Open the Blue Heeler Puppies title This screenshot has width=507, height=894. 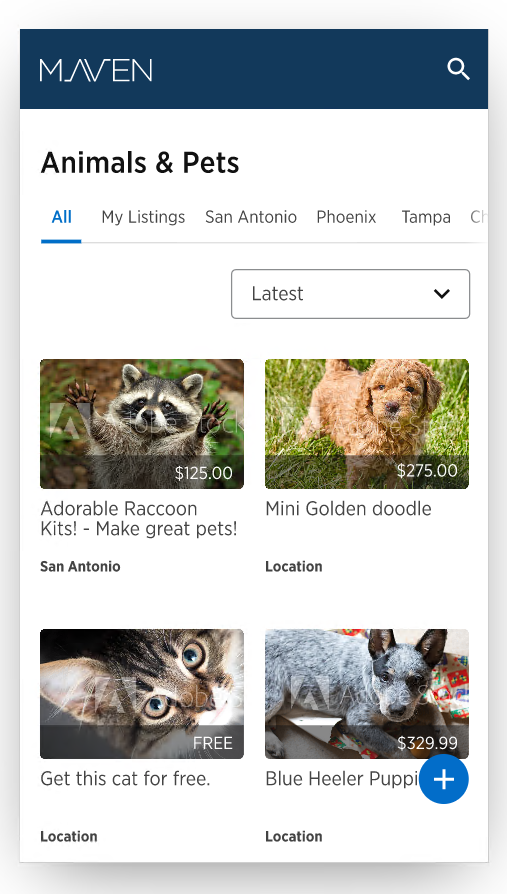point(342,778)
